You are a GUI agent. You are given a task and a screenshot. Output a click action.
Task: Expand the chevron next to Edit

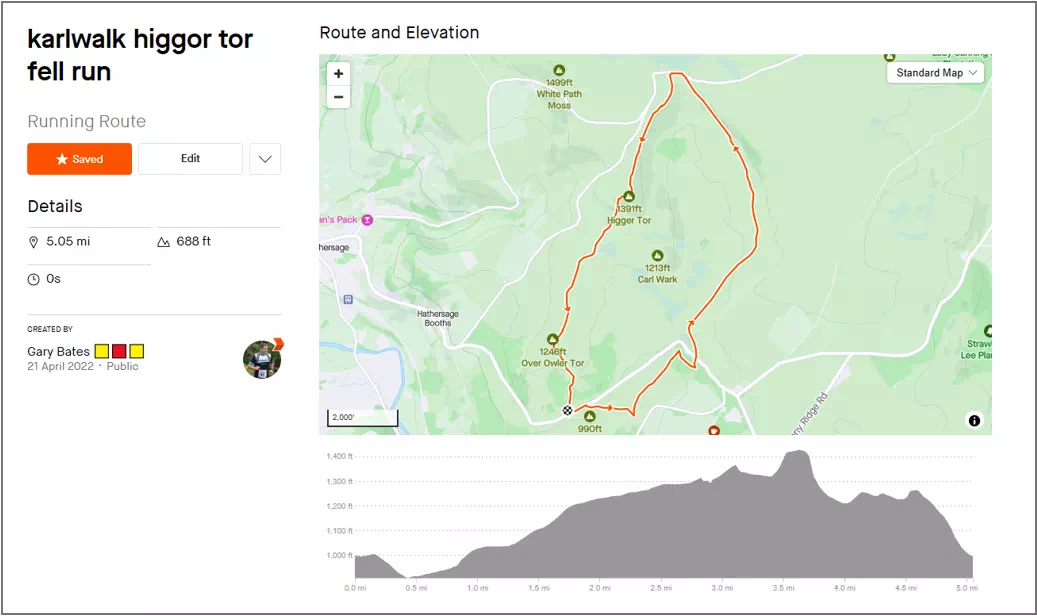(x=265, y=159)
